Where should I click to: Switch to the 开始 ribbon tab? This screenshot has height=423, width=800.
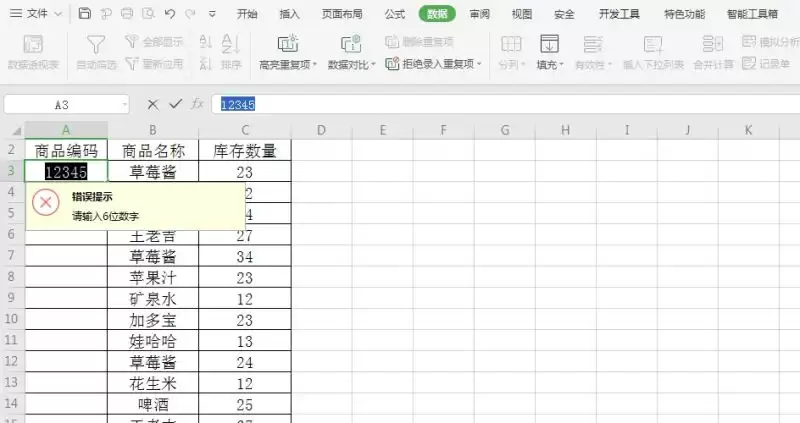click(x=247, y=14)
